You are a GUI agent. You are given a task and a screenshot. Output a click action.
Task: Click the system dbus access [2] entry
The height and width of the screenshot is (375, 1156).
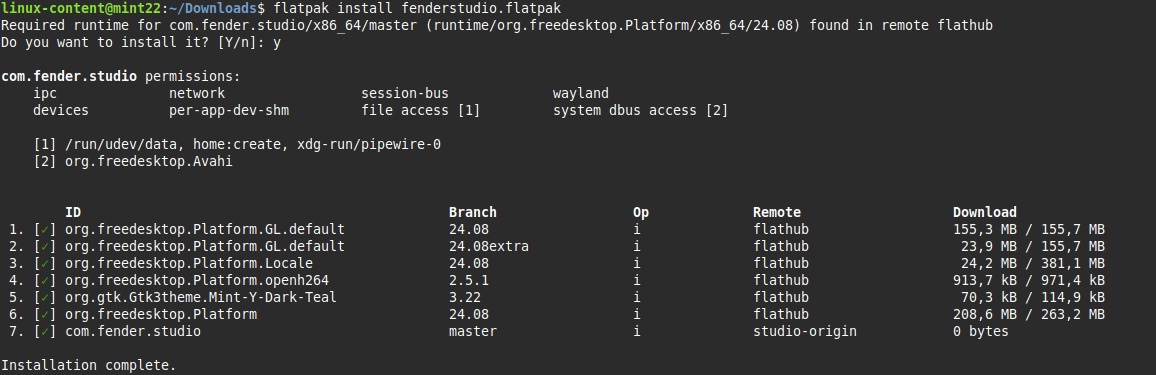(641, 111)
